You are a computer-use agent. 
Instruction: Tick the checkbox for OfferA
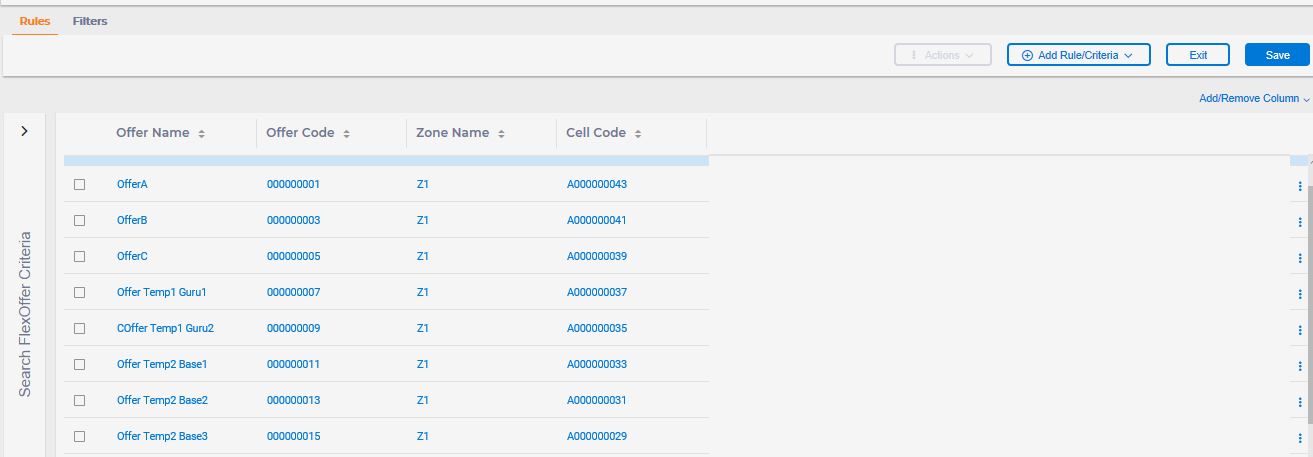click(80, 184)
